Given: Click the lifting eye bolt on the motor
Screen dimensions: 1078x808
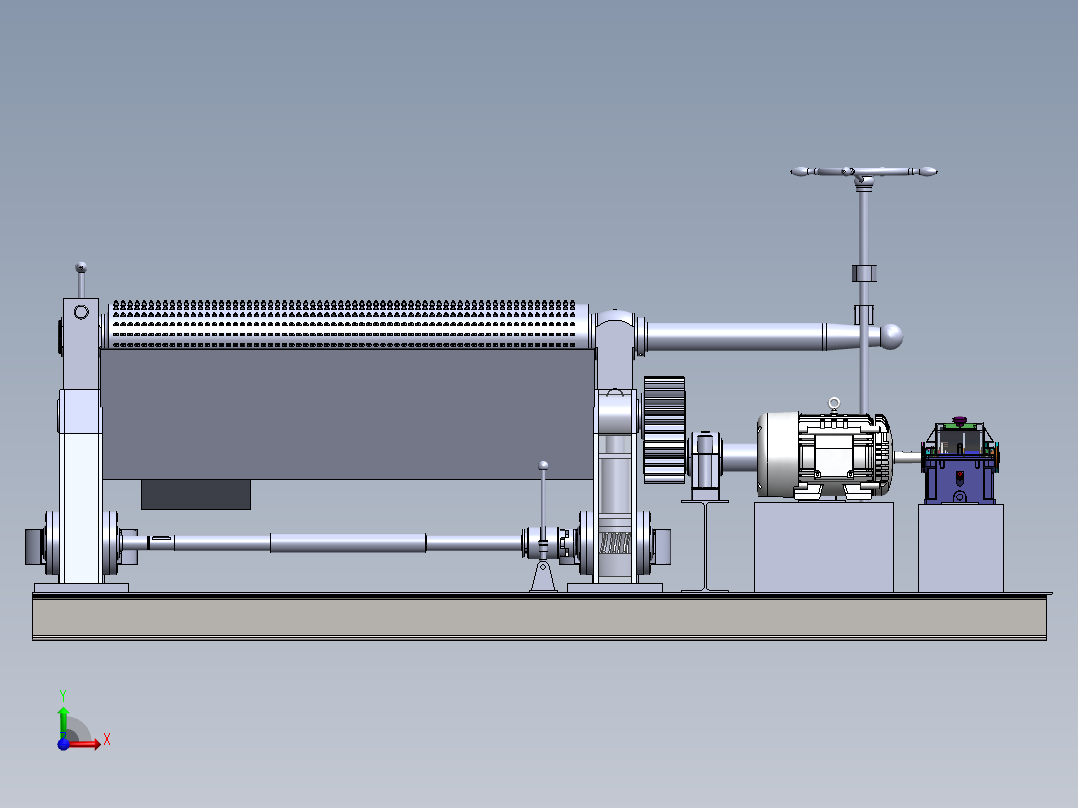Looking at the screenshot, I should click(x=834, y=404).
